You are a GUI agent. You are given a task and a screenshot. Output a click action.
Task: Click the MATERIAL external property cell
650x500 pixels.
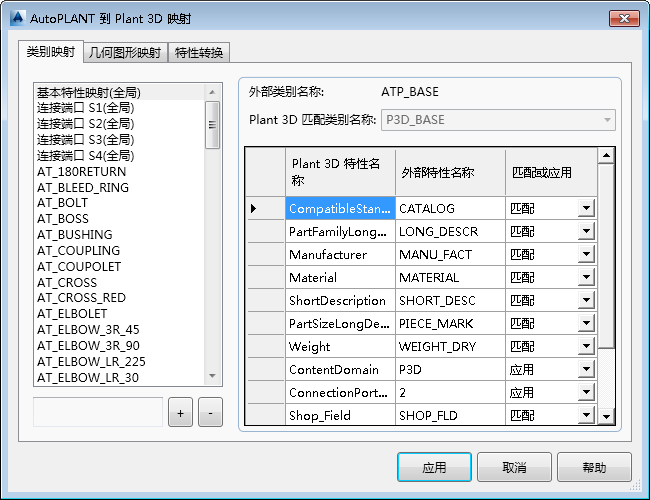tap(450, 277)
